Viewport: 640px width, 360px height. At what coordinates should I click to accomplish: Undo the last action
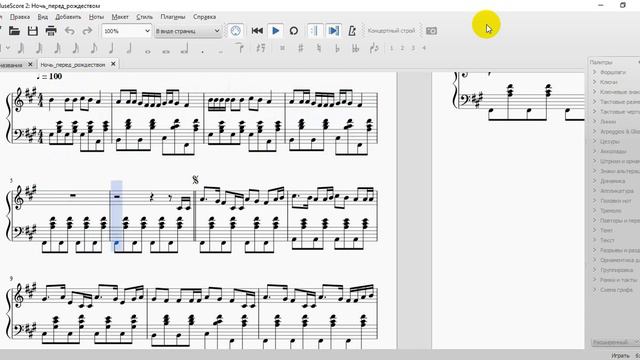[x=69, y=31]
